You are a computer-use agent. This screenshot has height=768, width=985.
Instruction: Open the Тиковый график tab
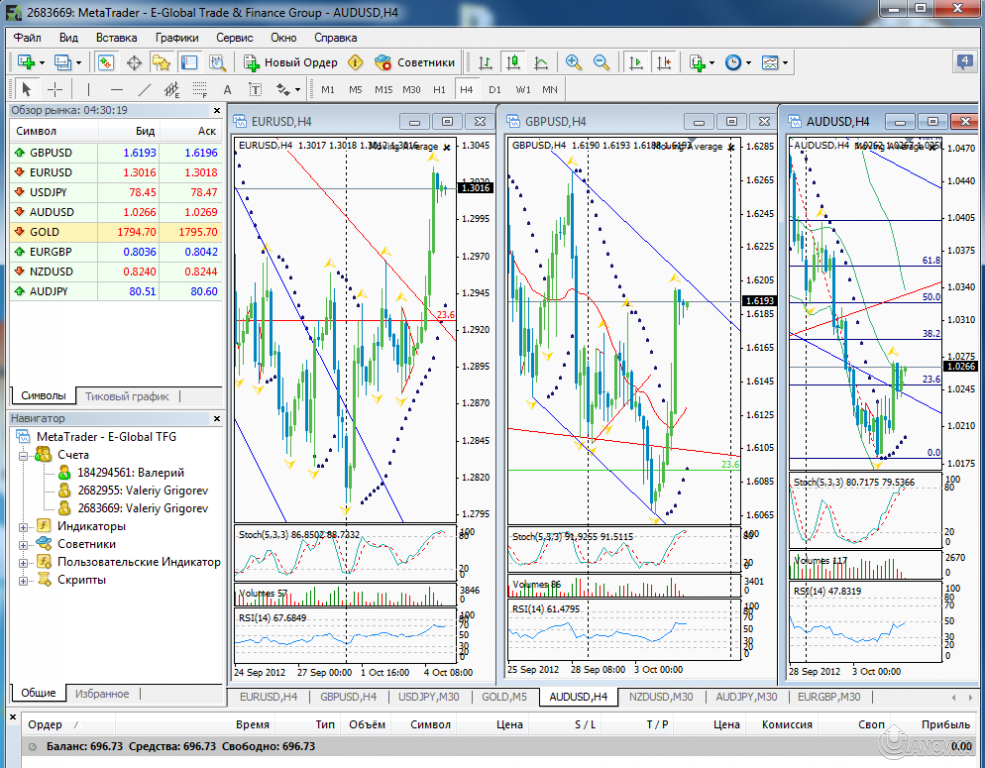coord(127,395)
